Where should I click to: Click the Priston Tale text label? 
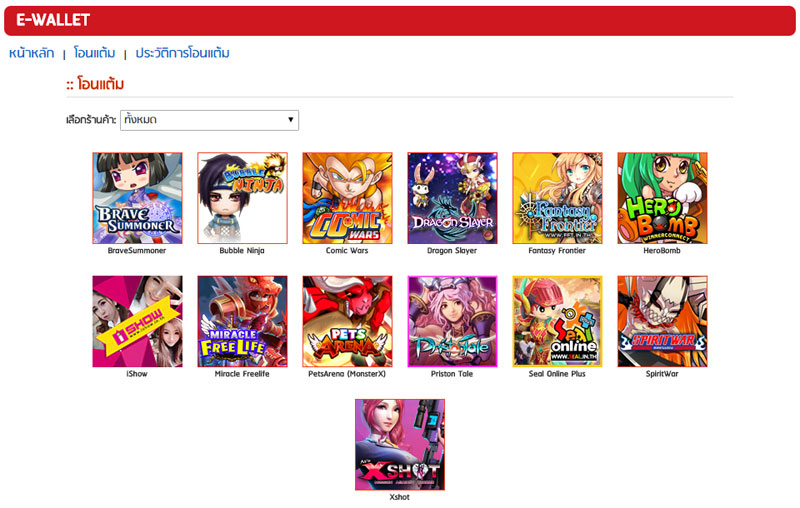coord(452,374)
